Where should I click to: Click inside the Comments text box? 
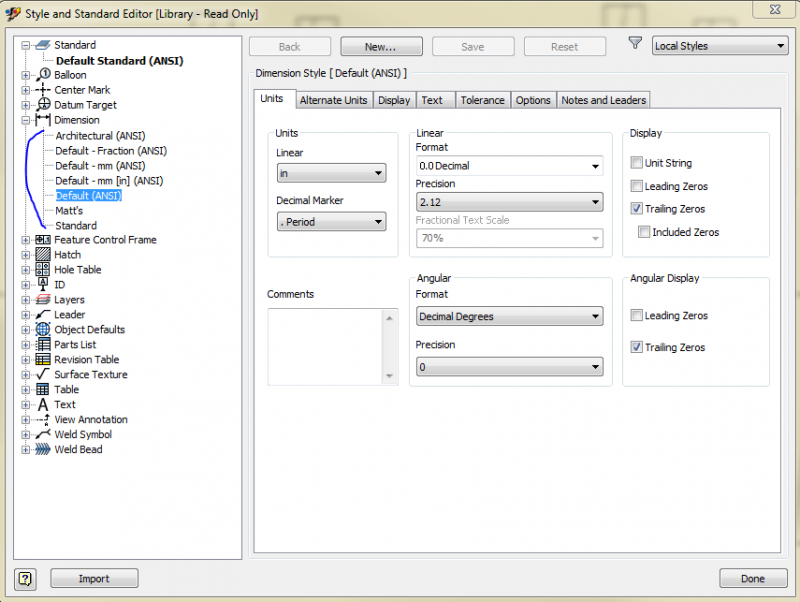coord(325,345)
